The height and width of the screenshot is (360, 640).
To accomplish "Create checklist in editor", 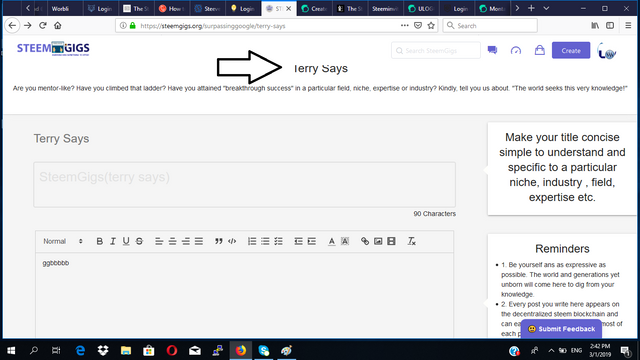I will pyautogui.click(x=278, y=241).
